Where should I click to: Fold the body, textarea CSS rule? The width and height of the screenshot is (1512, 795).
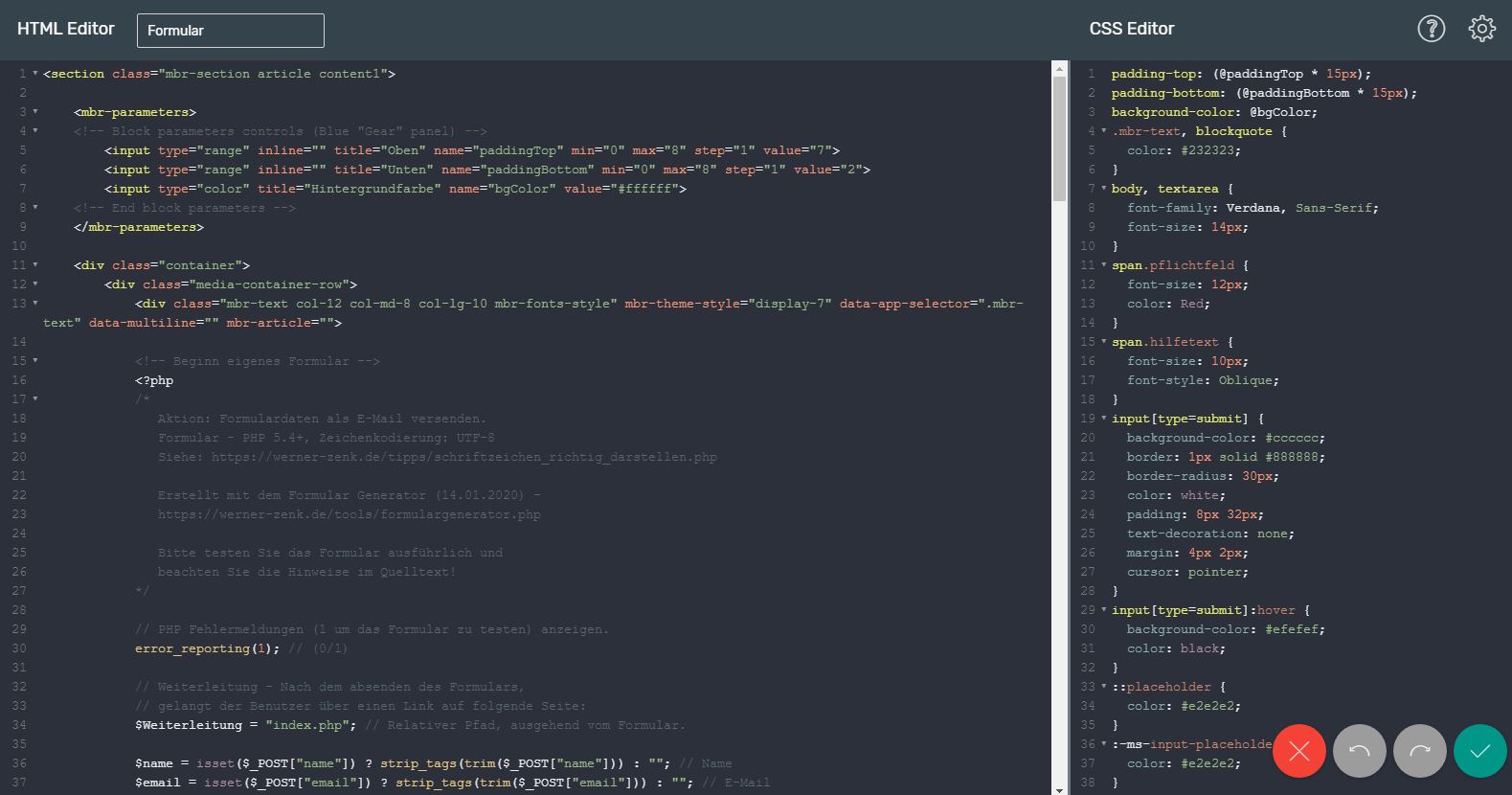(1103, 189)
